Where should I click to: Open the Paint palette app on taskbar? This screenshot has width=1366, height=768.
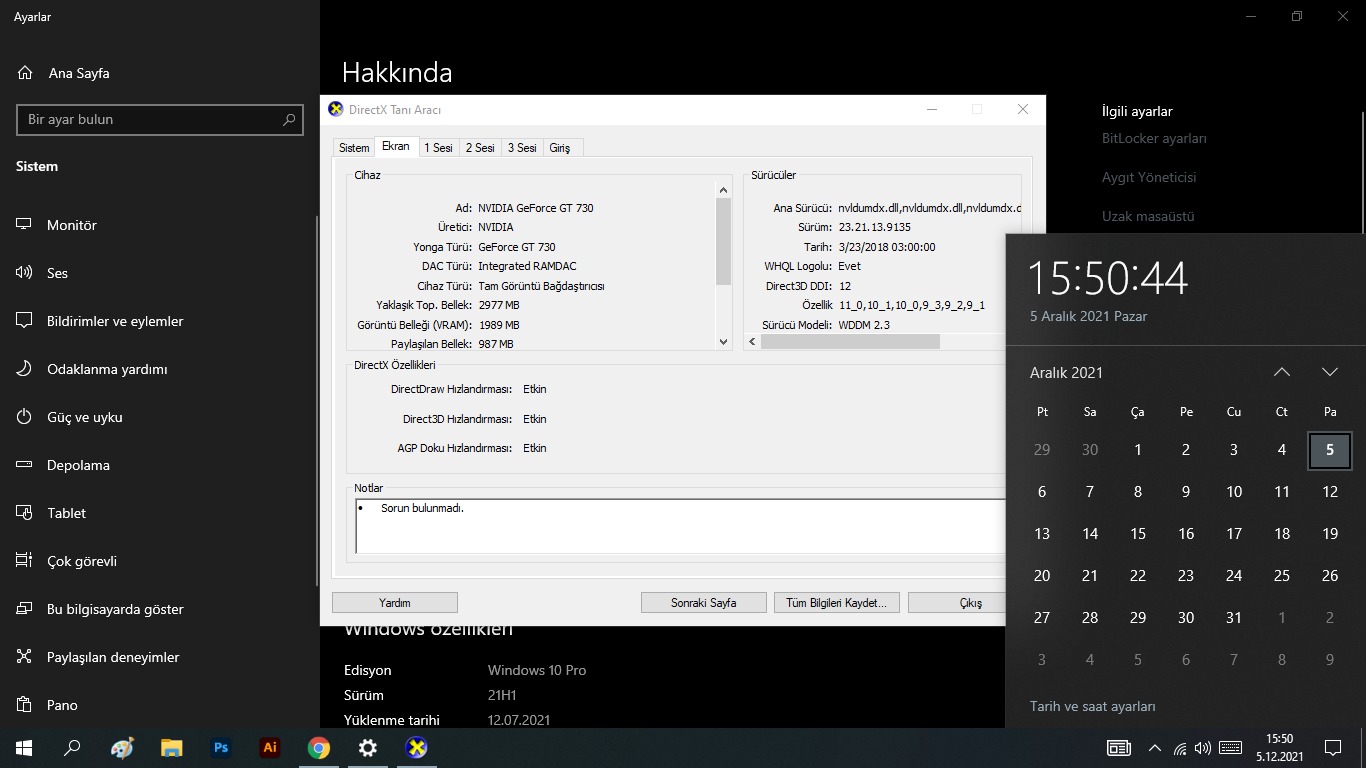pos(122,748)
